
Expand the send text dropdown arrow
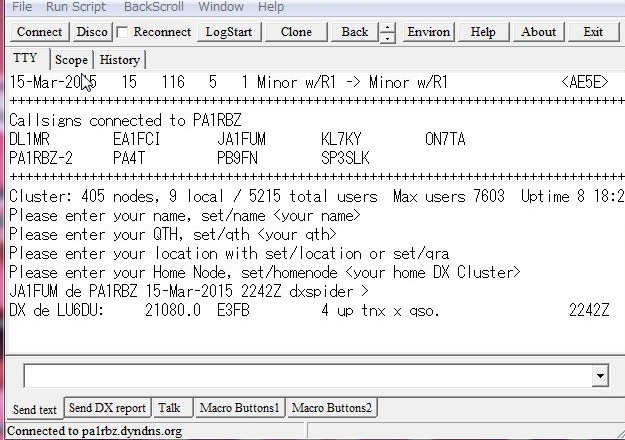point(600,376)
